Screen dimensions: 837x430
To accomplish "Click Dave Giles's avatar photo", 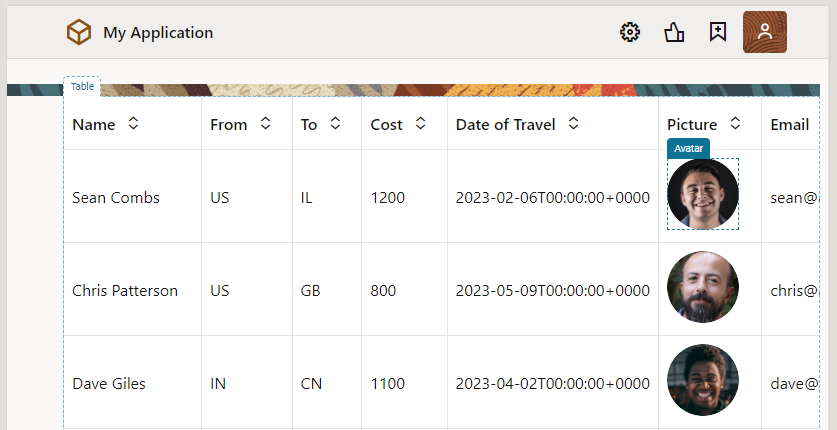I will 703,380.
